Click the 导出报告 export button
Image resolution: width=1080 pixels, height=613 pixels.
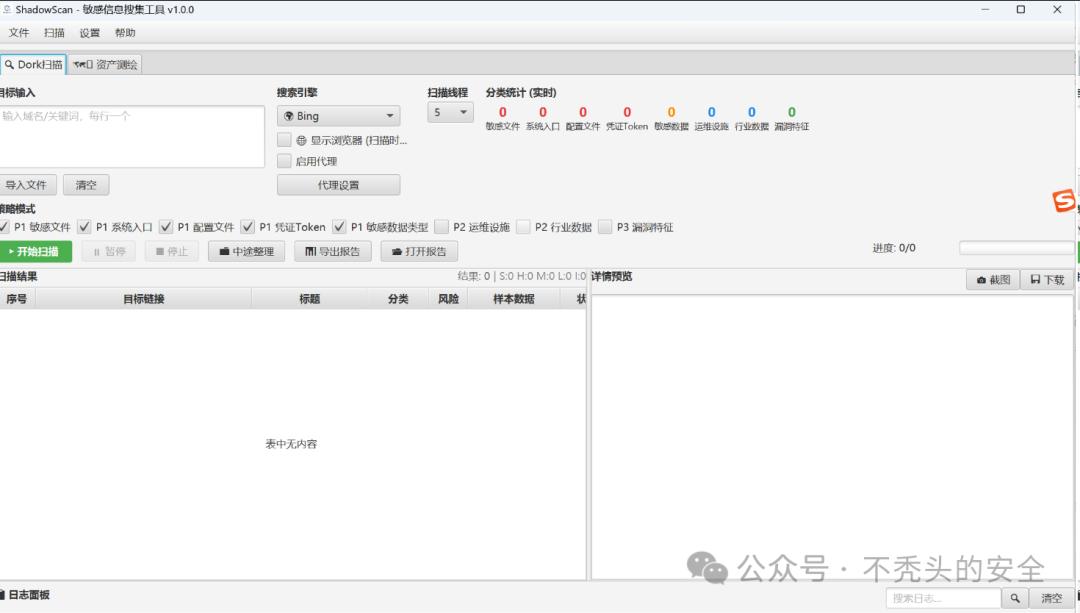click(333, 251)
